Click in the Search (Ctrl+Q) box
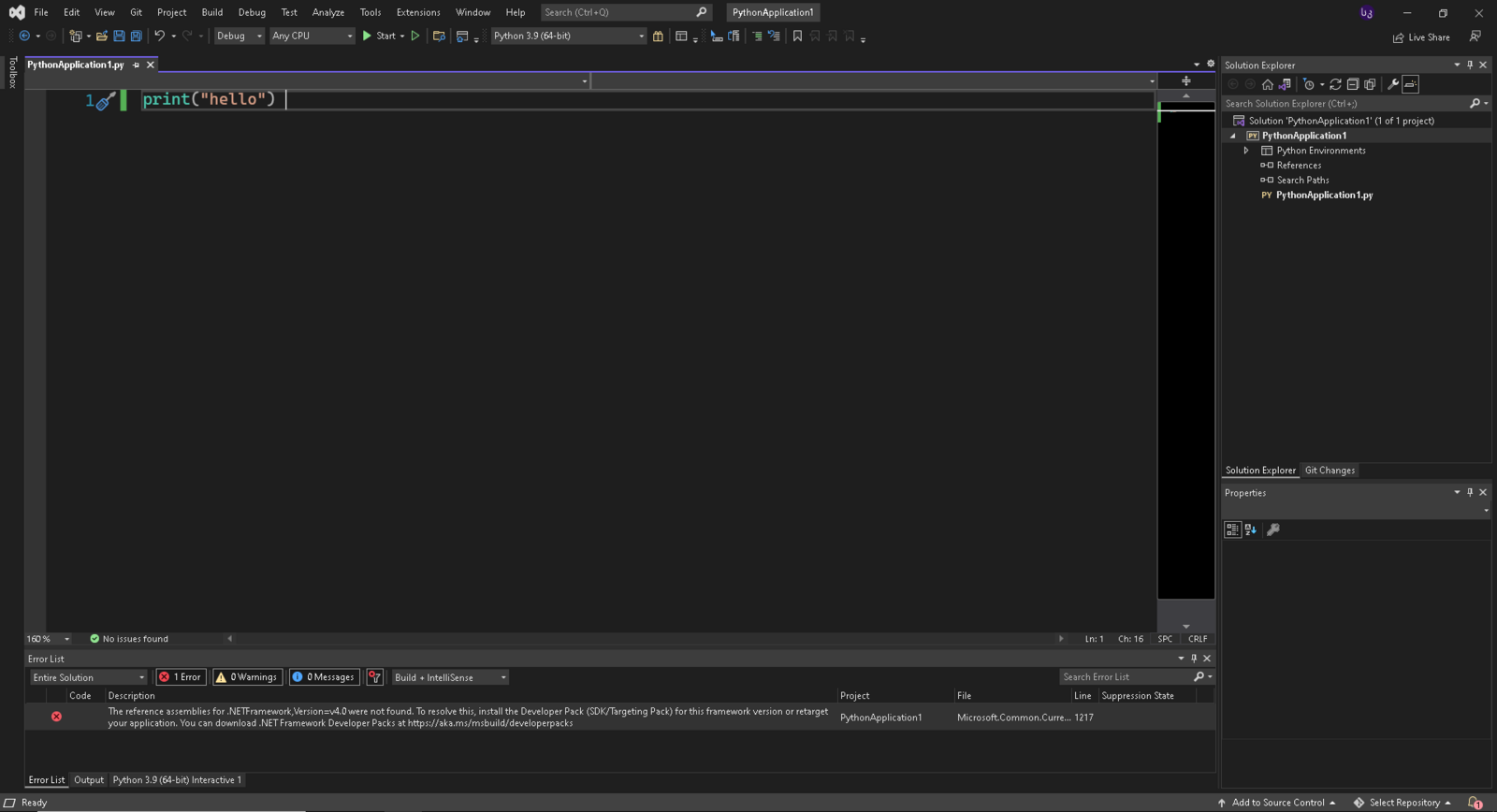 pos(625,12)
